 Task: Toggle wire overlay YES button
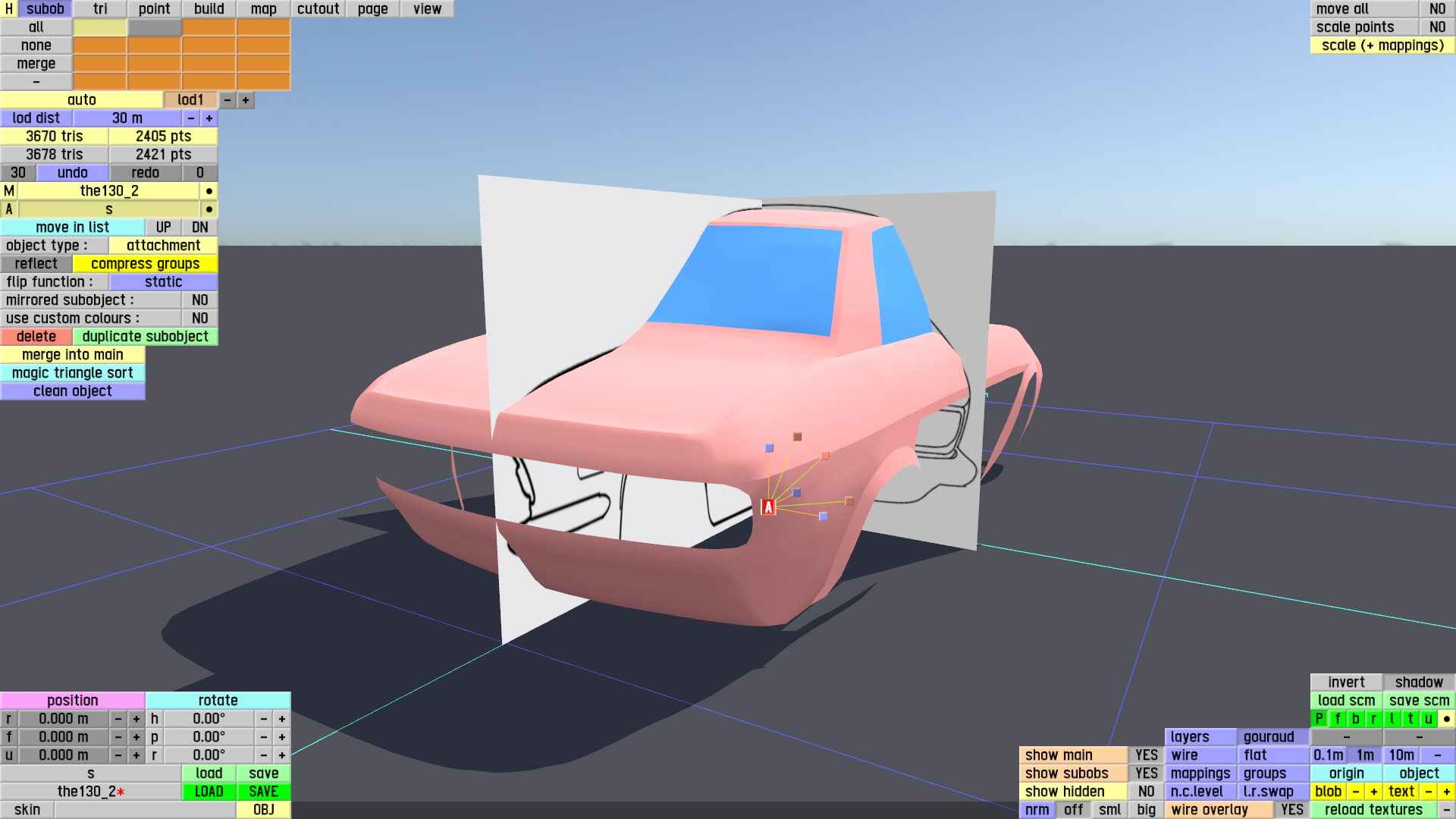point(1291,810)
